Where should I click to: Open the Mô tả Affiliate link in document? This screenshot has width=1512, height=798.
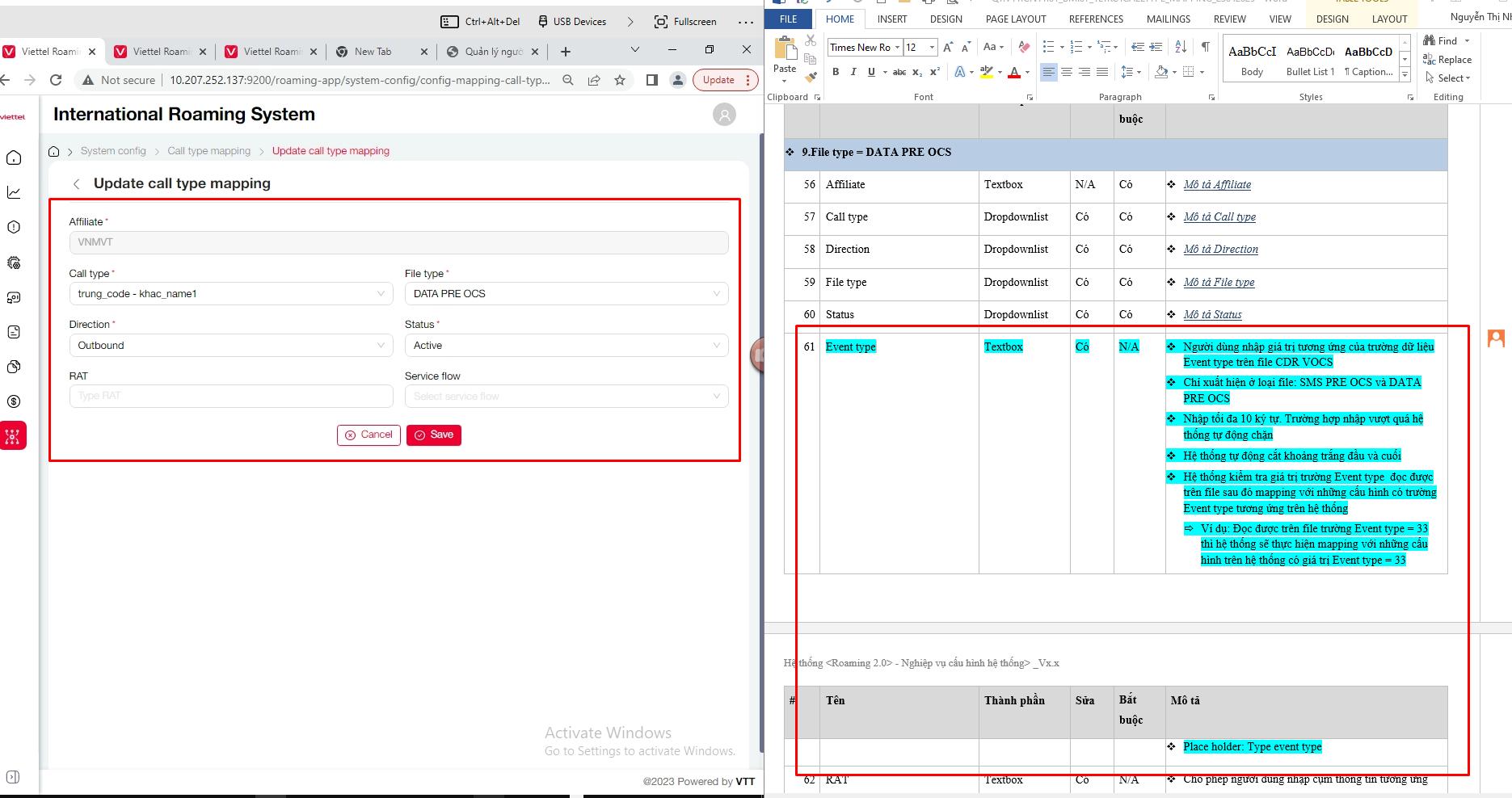pyautogui.click(x=1217, y=185)
